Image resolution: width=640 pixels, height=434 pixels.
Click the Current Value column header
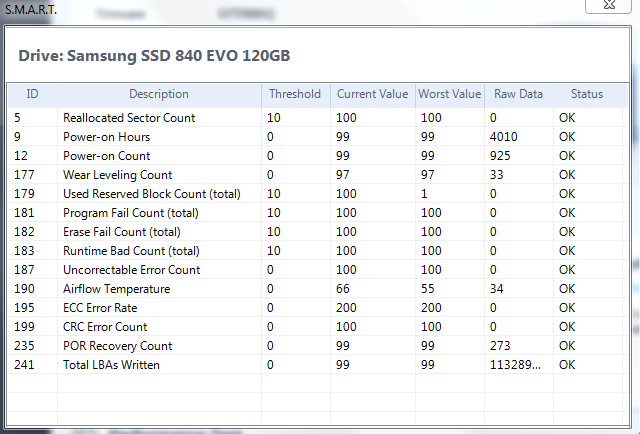[x=372, y=95]
